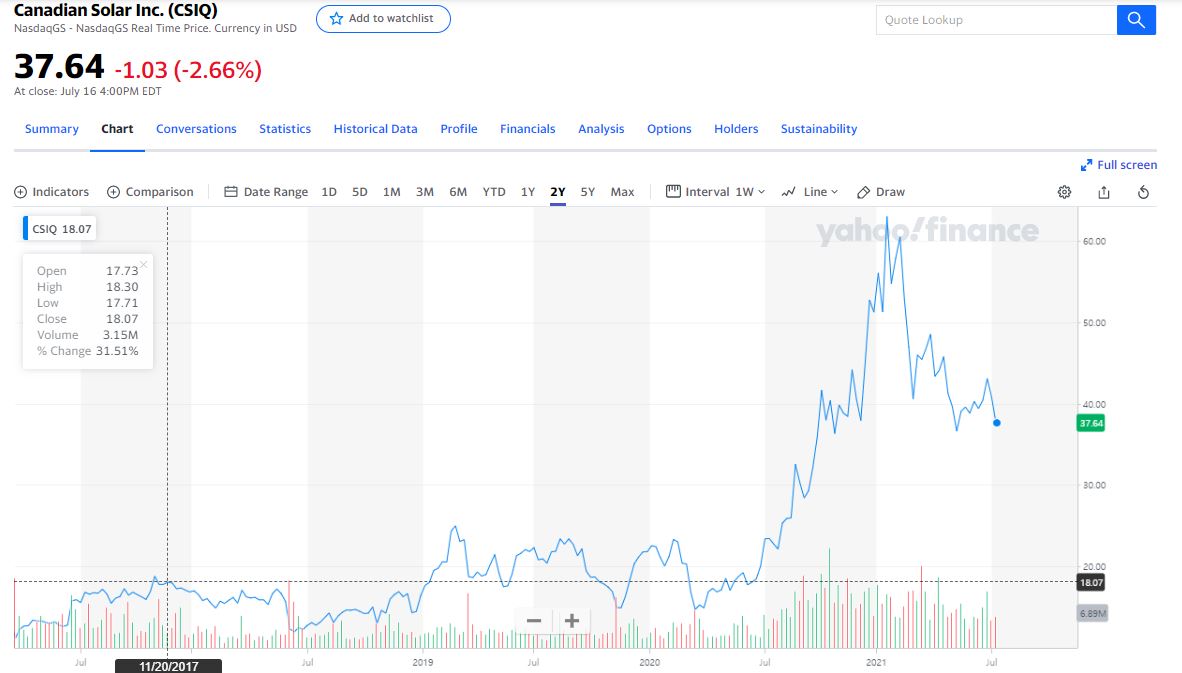Open the Chart tab
The width and height of the screenshot is (1182, 673).
click(x=117, y=129)
